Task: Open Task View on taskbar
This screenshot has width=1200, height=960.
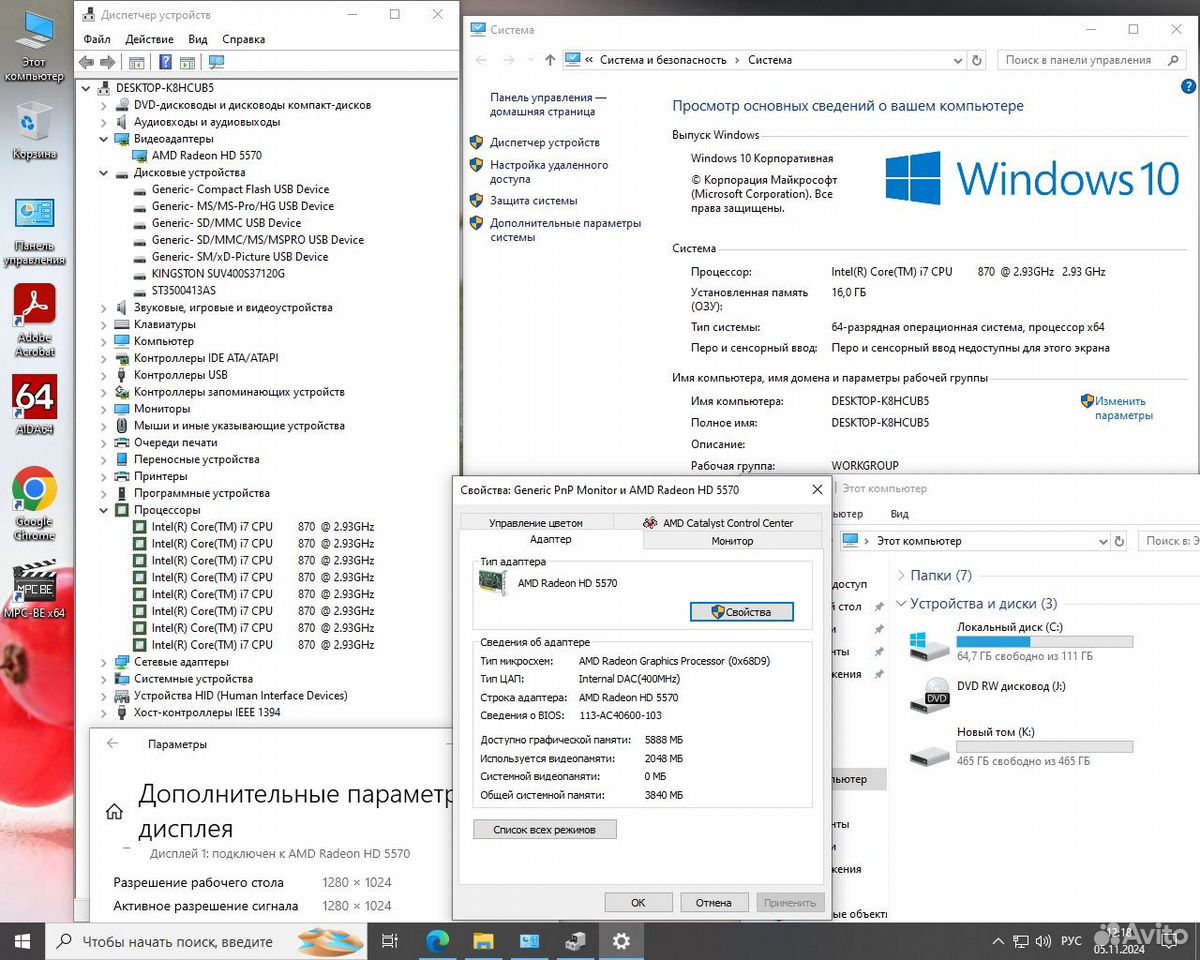Action: coord(391,941)
